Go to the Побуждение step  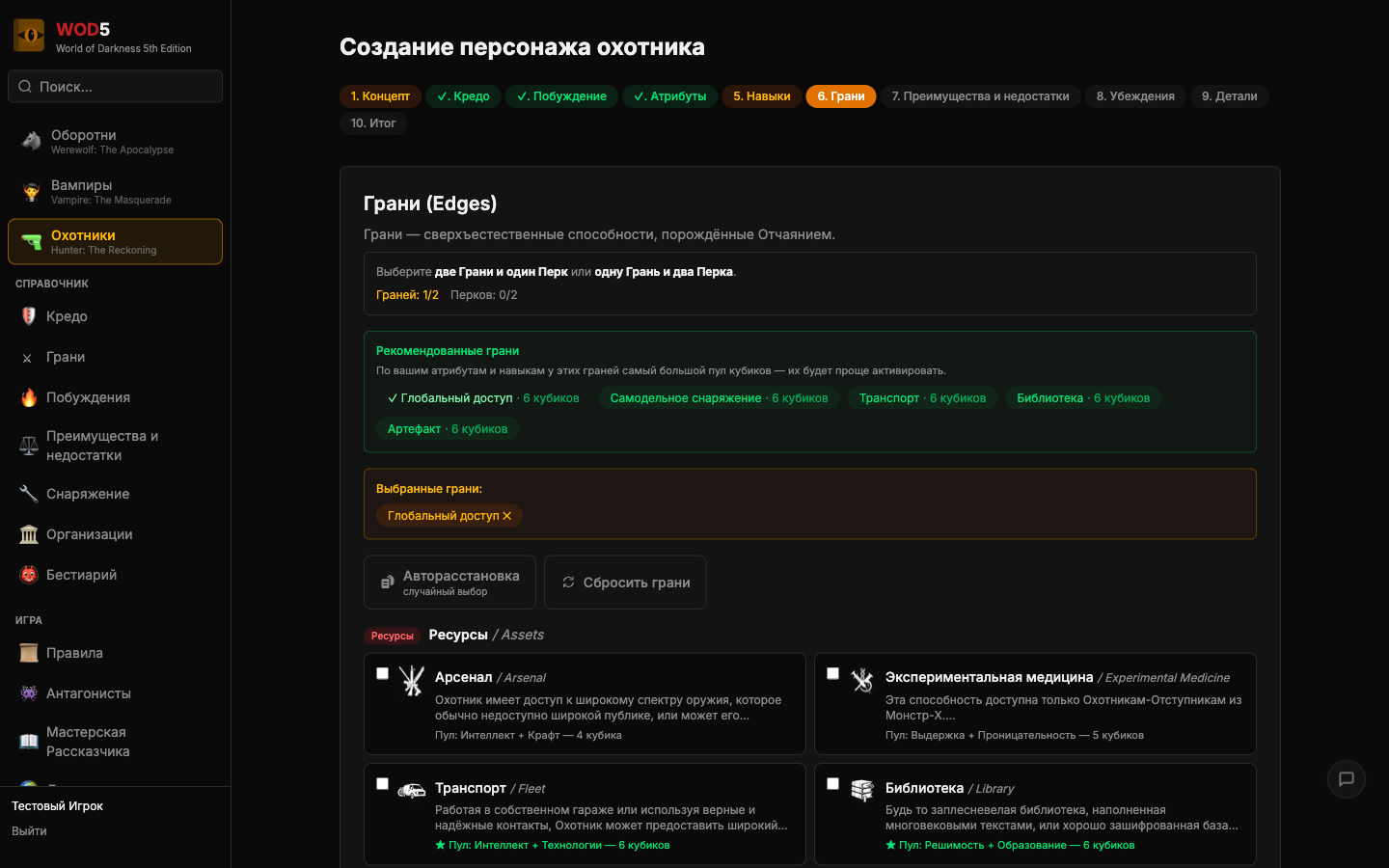tap(561, 96)
